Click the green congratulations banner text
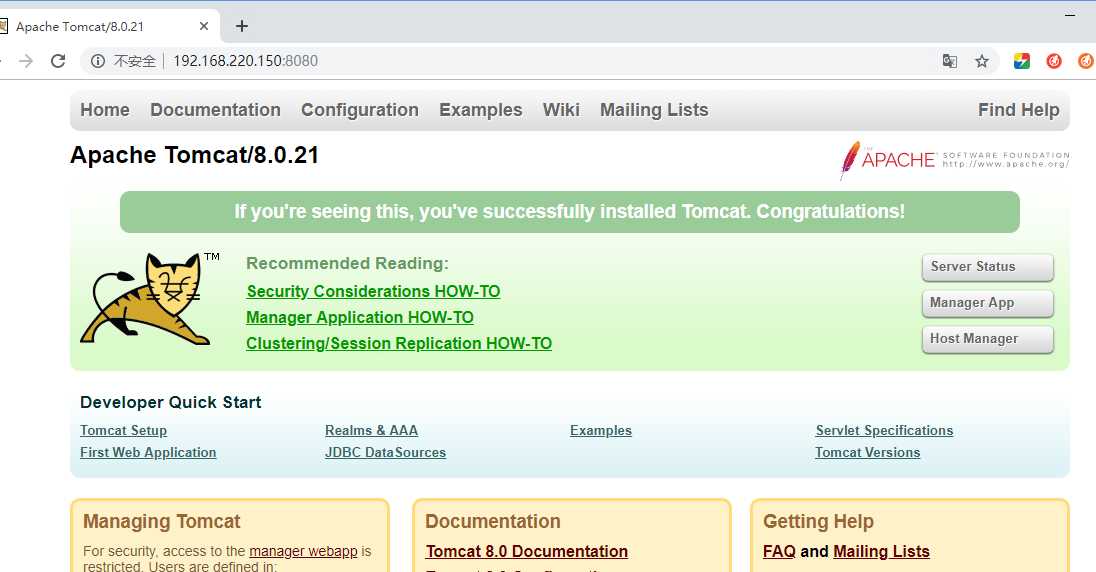The image size is (1096, 572). click(570, 212)
